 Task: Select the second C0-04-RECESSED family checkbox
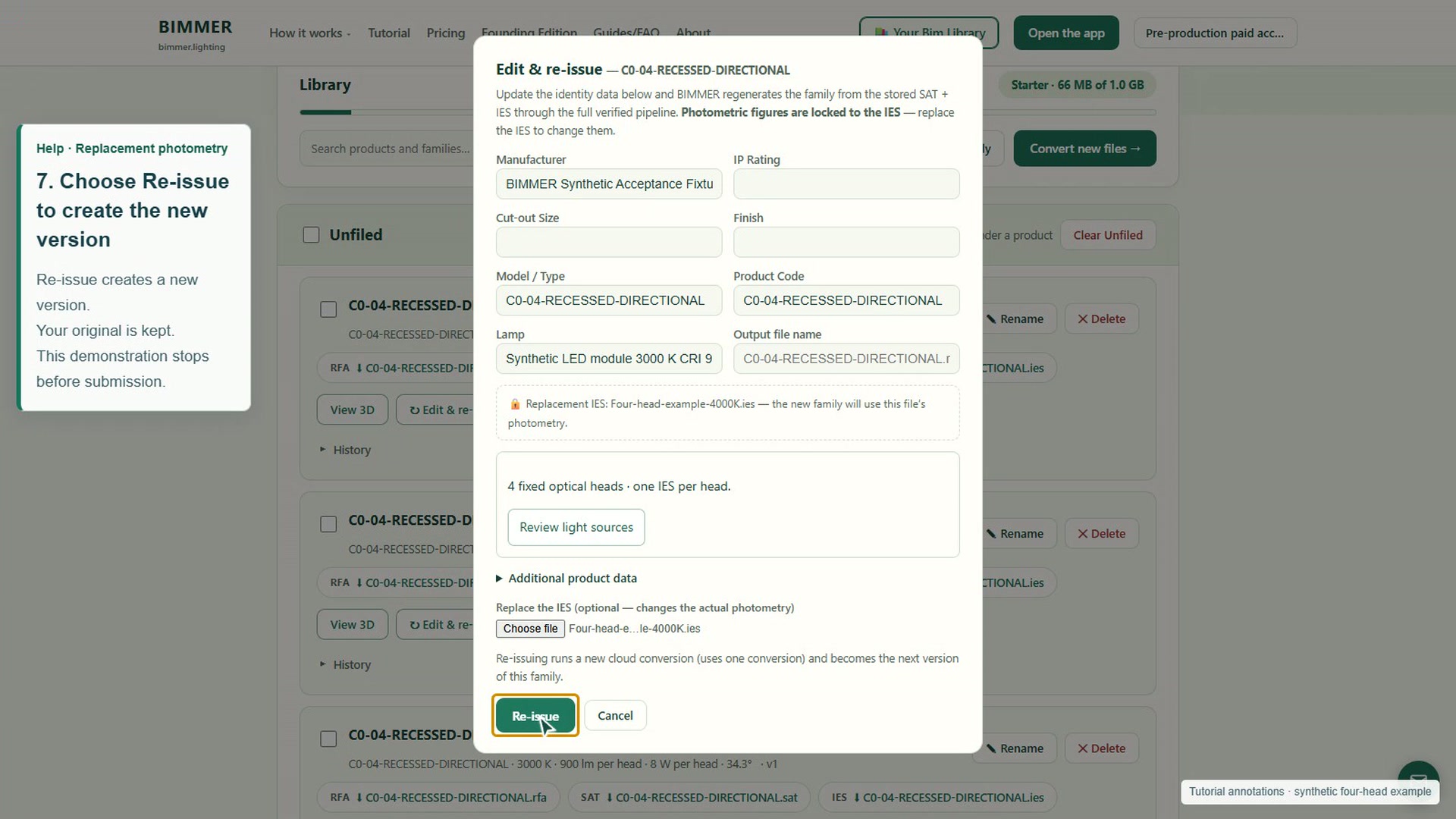(x=328, y=524)
